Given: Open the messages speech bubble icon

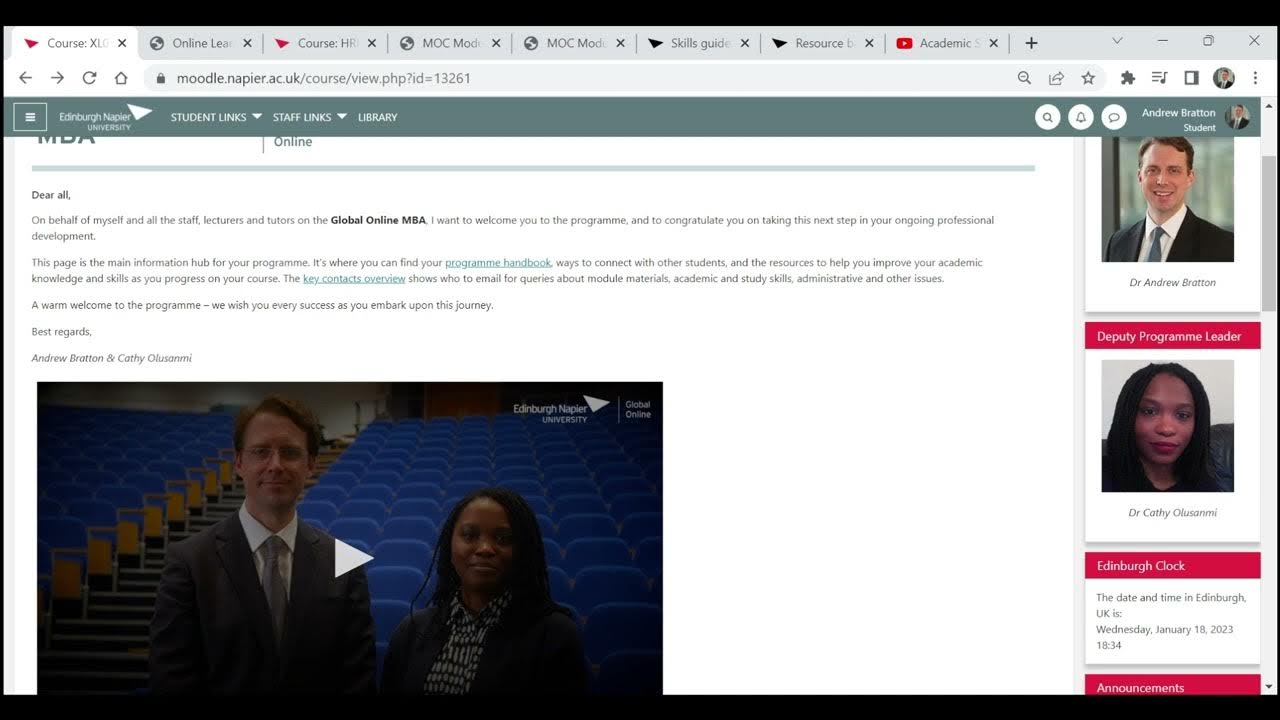Looking at the screenshot, I should tap(1113, 117).
